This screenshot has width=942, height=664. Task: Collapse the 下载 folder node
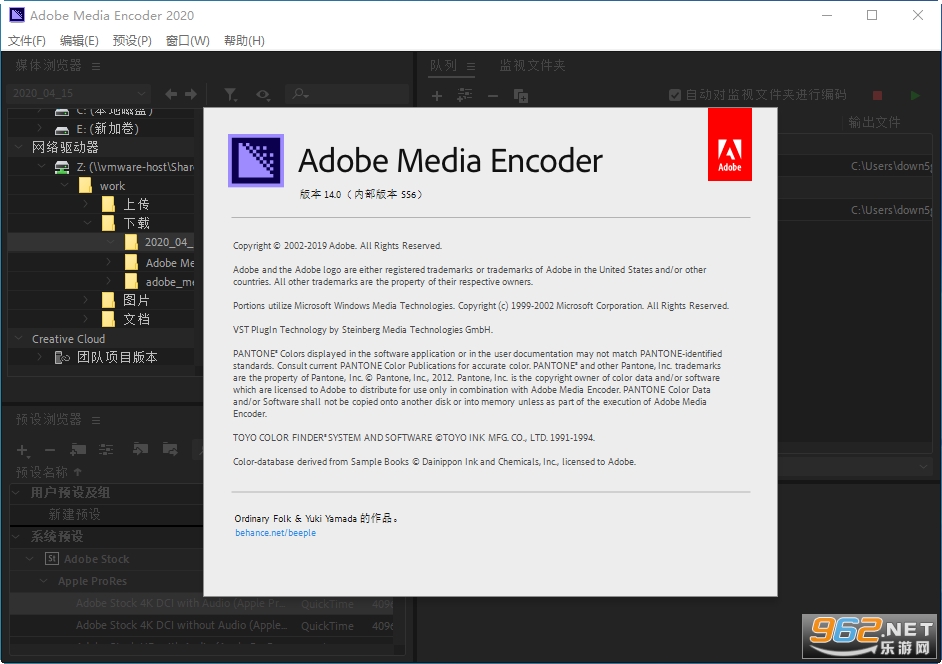tap(88, 222)
